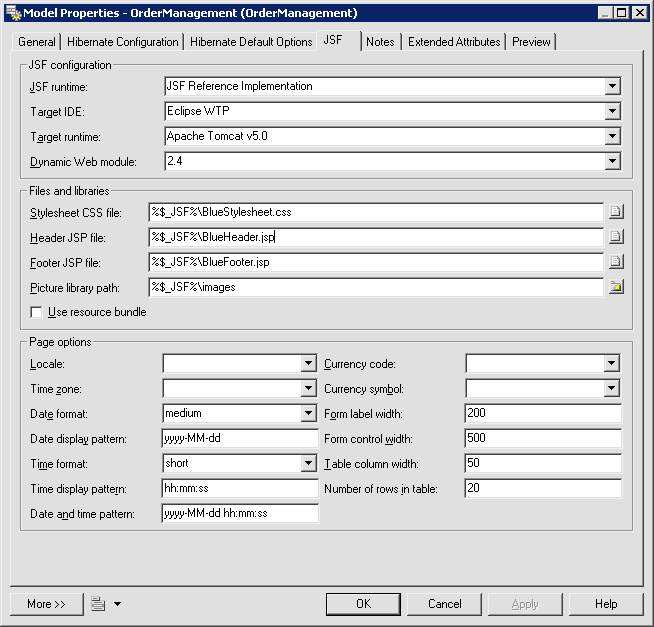
Task: Click the Model Properties title bar icon
Action: tap(14, 13)
